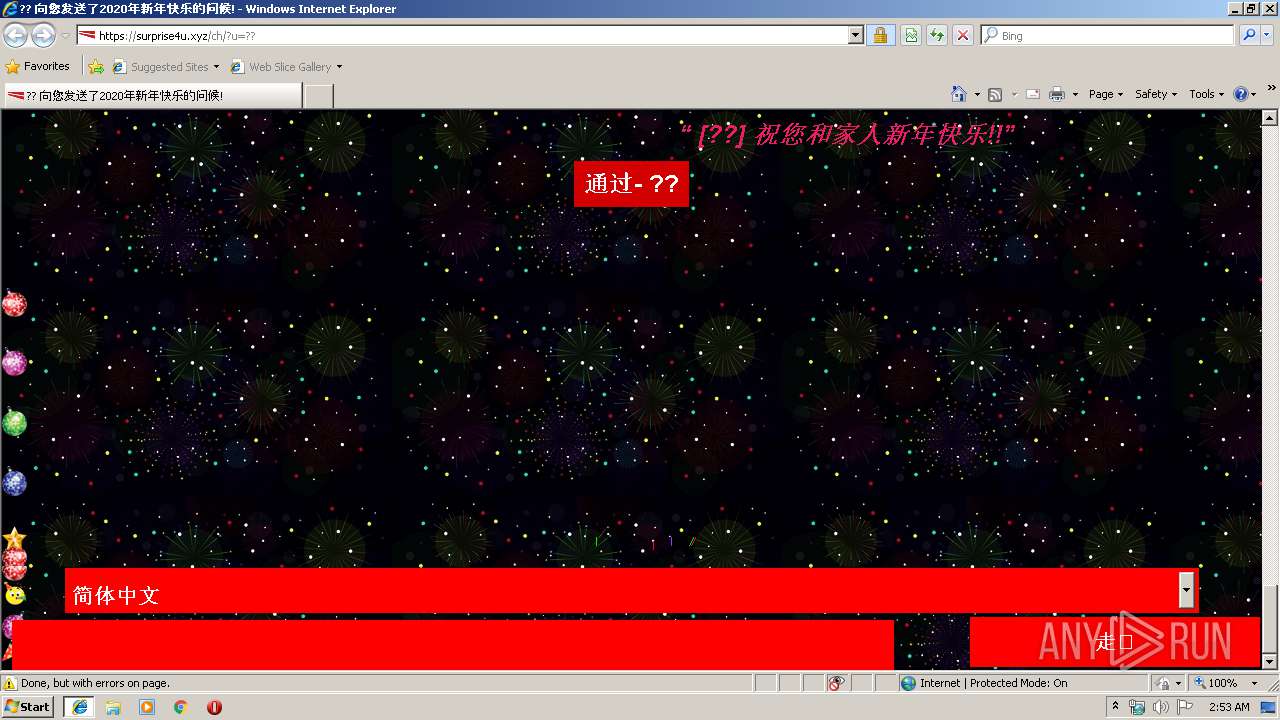The image size is (1280, 720).
Task: Go to the home page via Home icon
Action: click(x=959, y=94)
